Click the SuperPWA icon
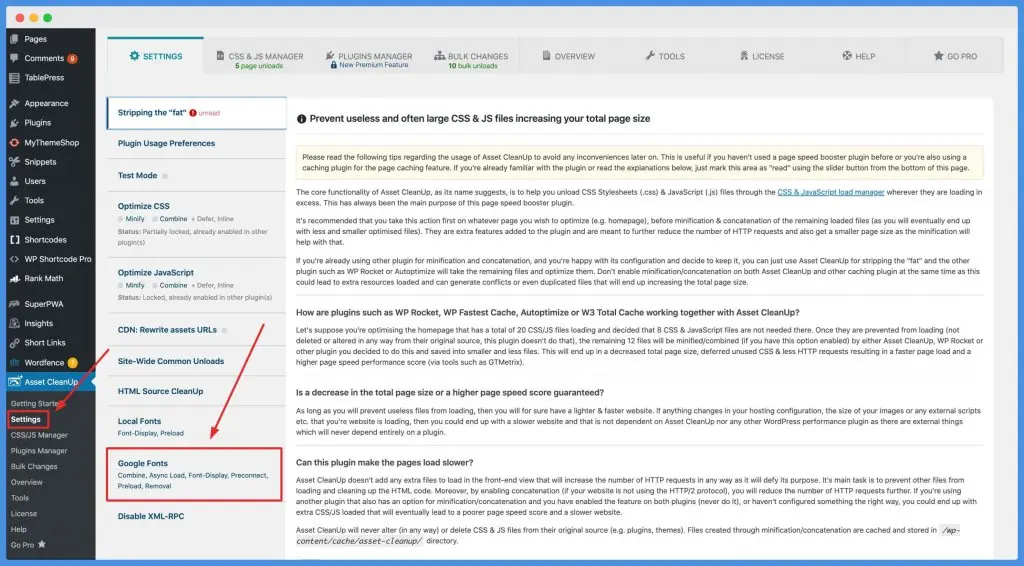 [14, 304]
